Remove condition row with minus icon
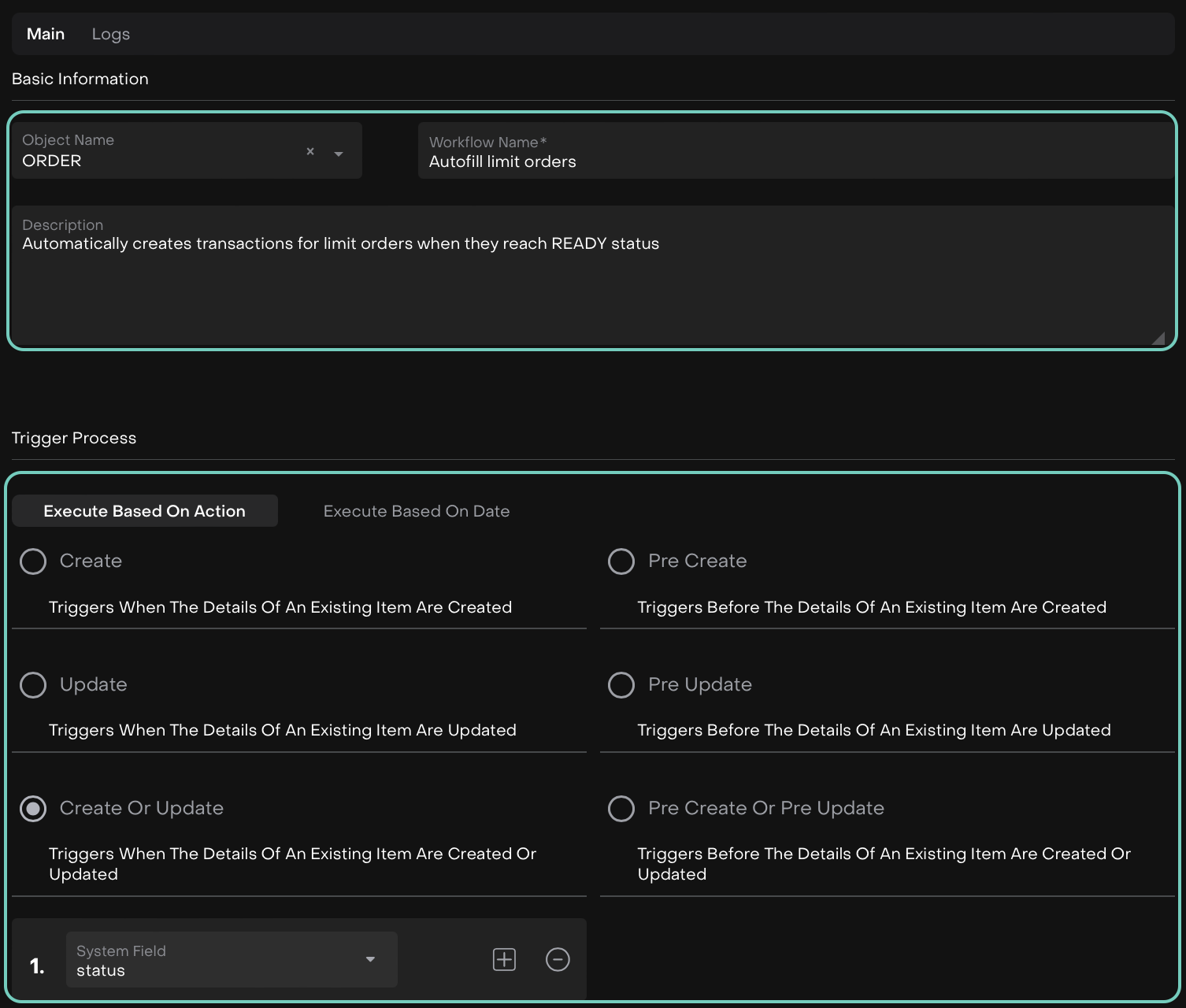 (558, 959)
